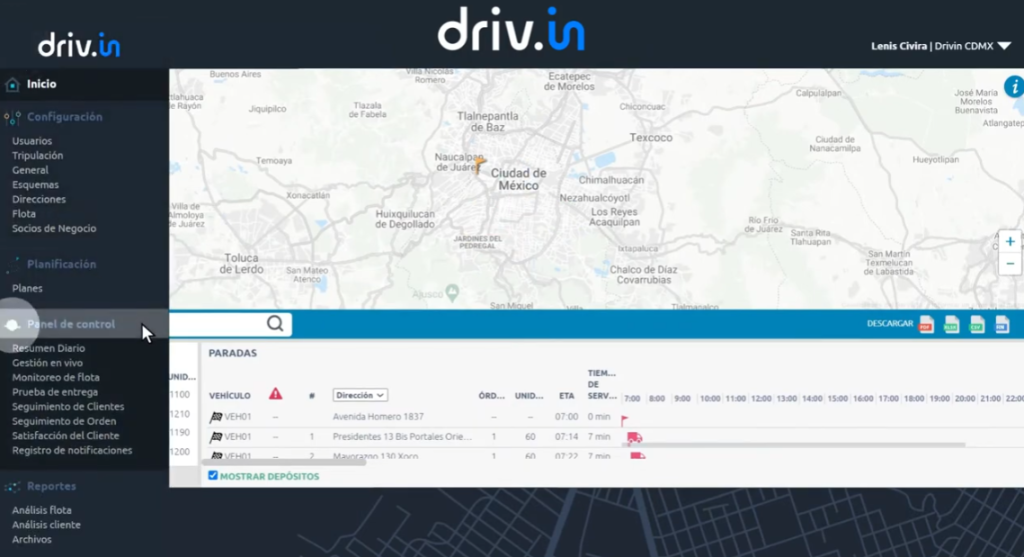1024x557 pixels.
Task: Open Tripulación in the sidebar
Action: (x=37, y=155)
